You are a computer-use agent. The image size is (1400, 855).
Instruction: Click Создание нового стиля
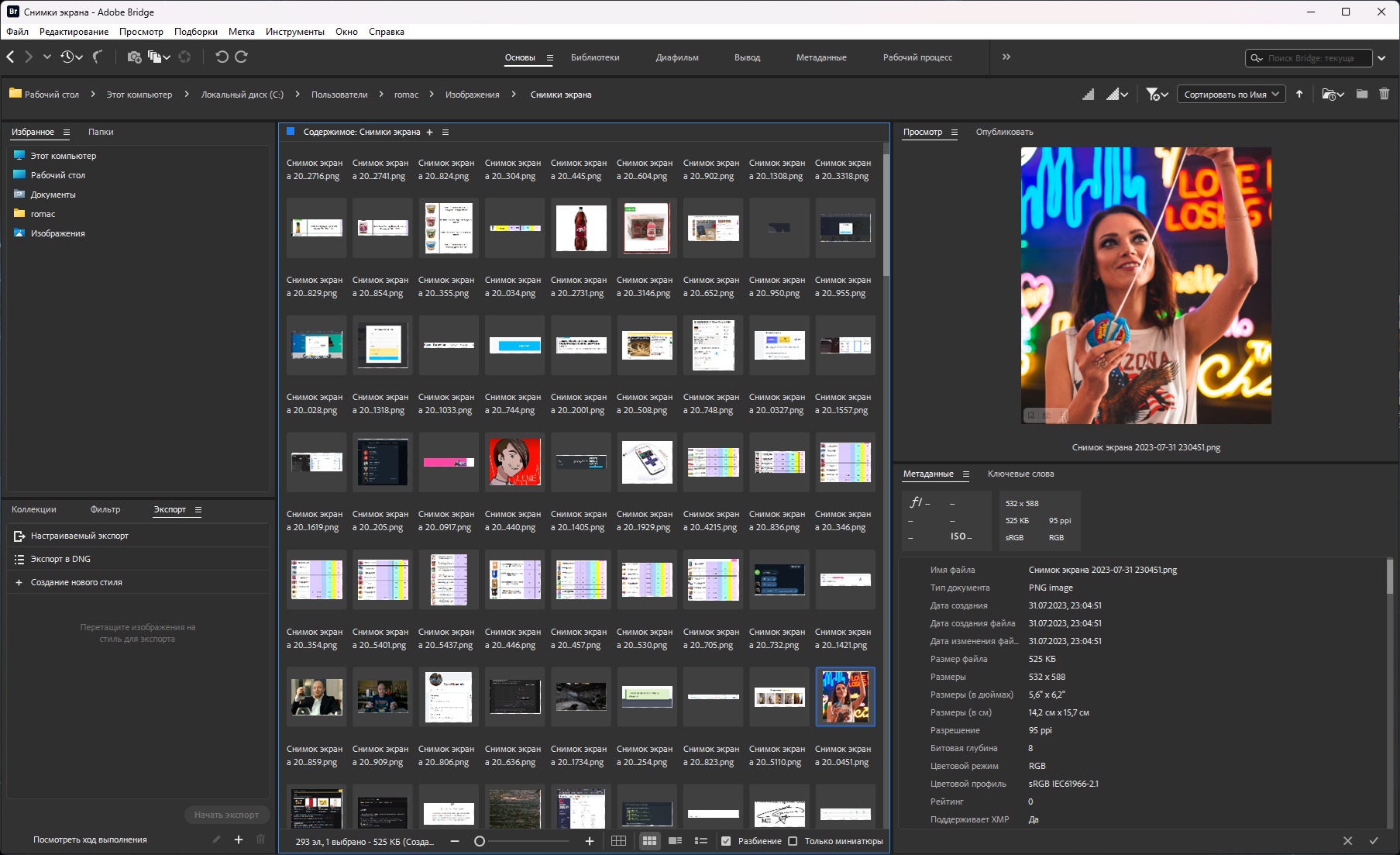(x=76, y=582)
